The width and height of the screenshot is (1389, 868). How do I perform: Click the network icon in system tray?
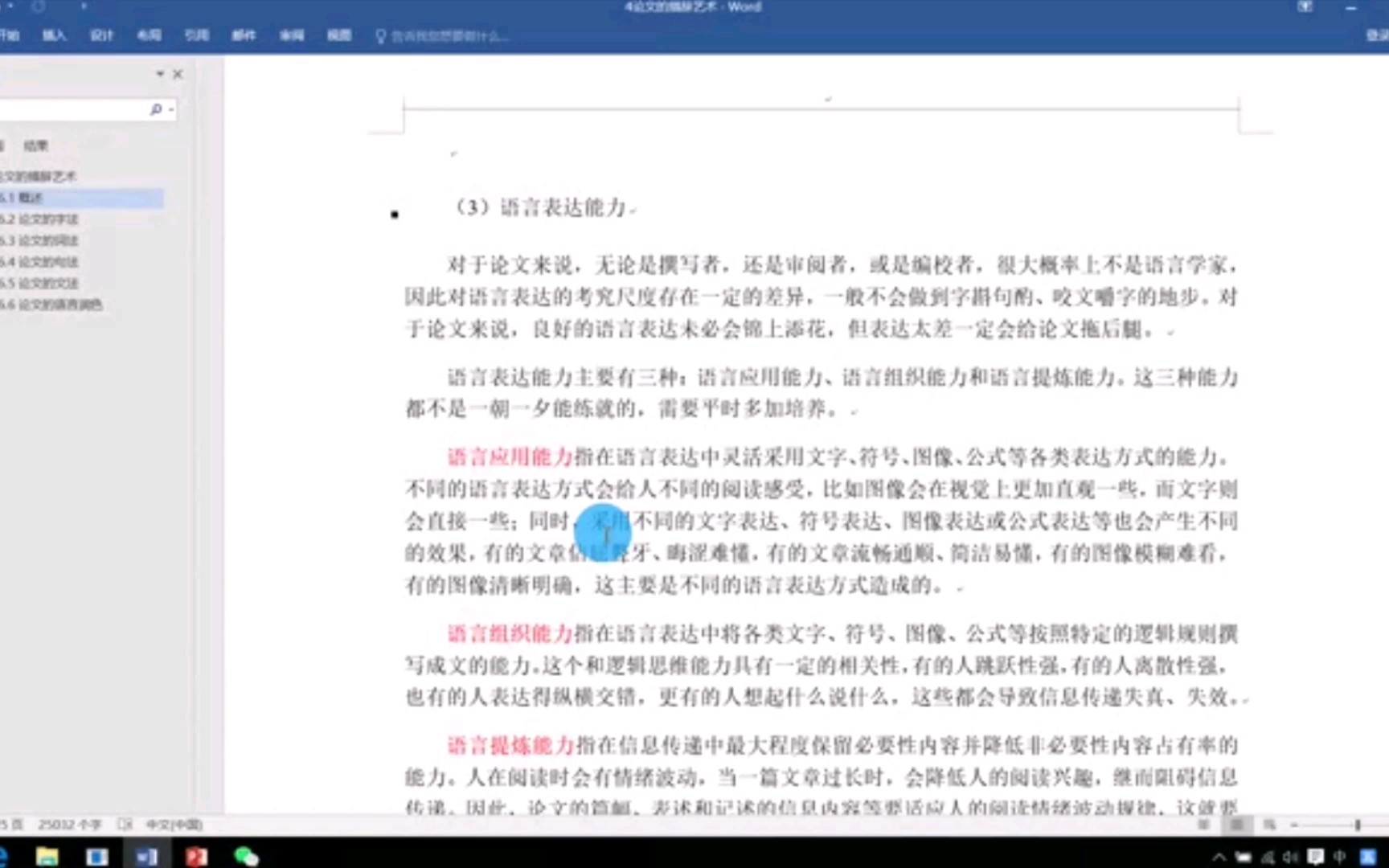(x=1268, y=857)
